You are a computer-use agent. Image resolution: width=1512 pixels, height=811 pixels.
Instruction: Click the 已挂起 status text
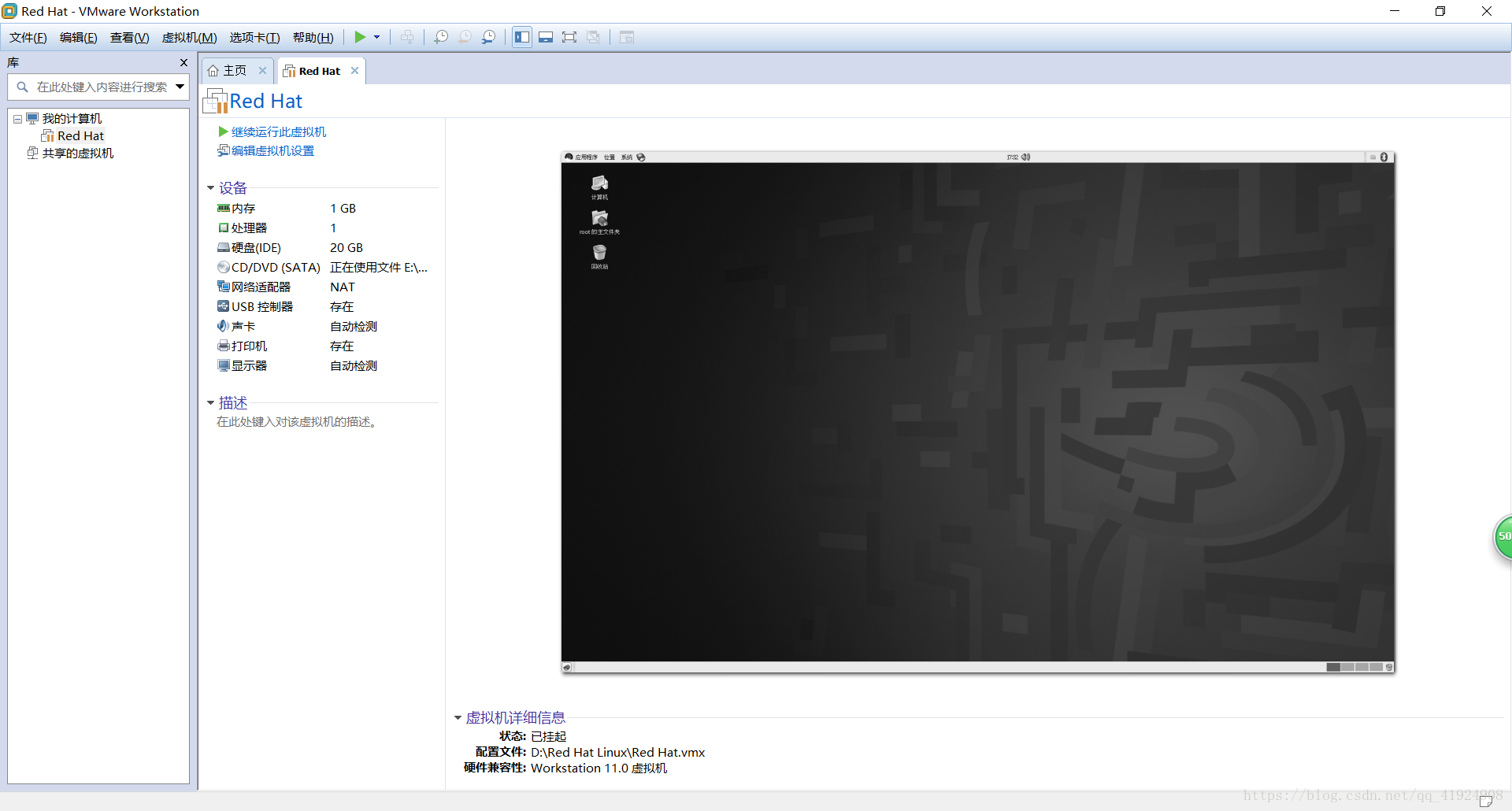point(549,737)
